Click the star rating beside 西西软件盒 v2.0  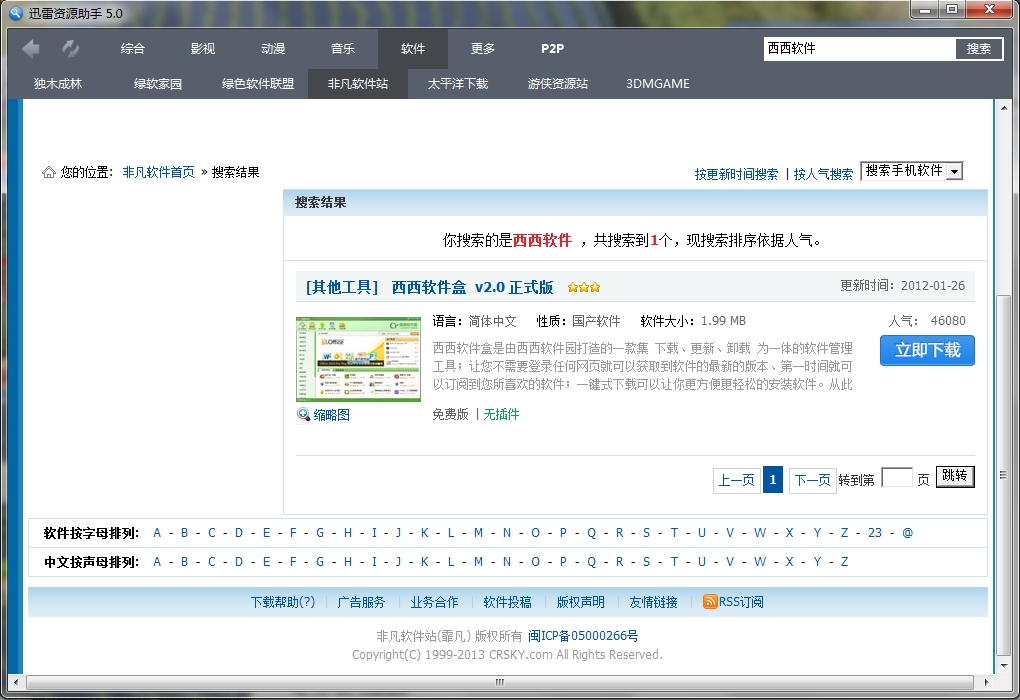tap(583, 285)
